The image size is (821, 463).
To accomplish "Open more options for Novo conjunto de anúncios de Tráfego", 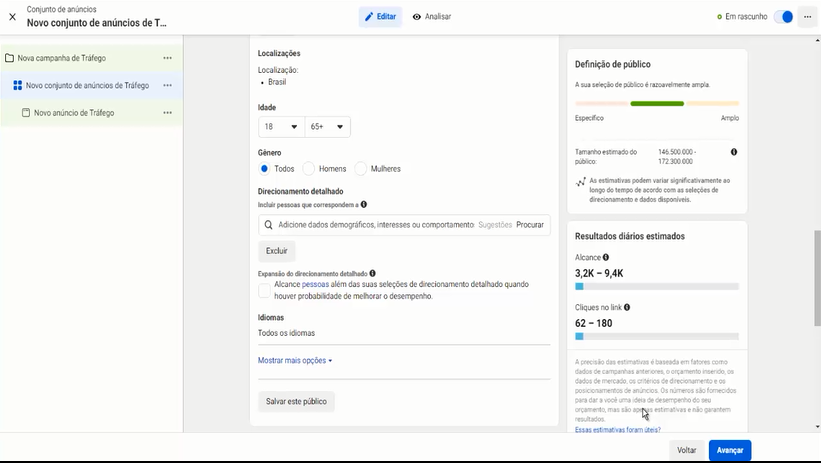I will pyautogui.click(x=168, y=85).
